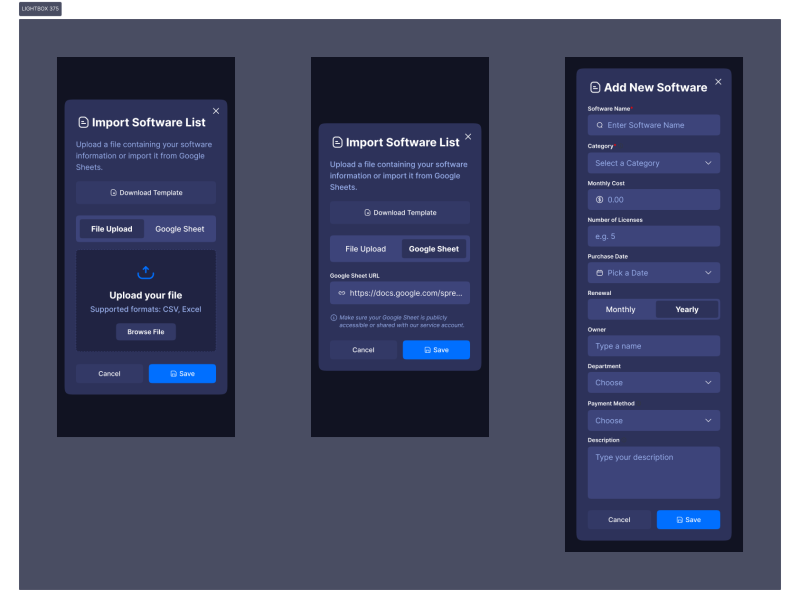This screenshot has height=609, width=800.
Task: Open the Department Choose dropdown
Action: click(654, 383)
